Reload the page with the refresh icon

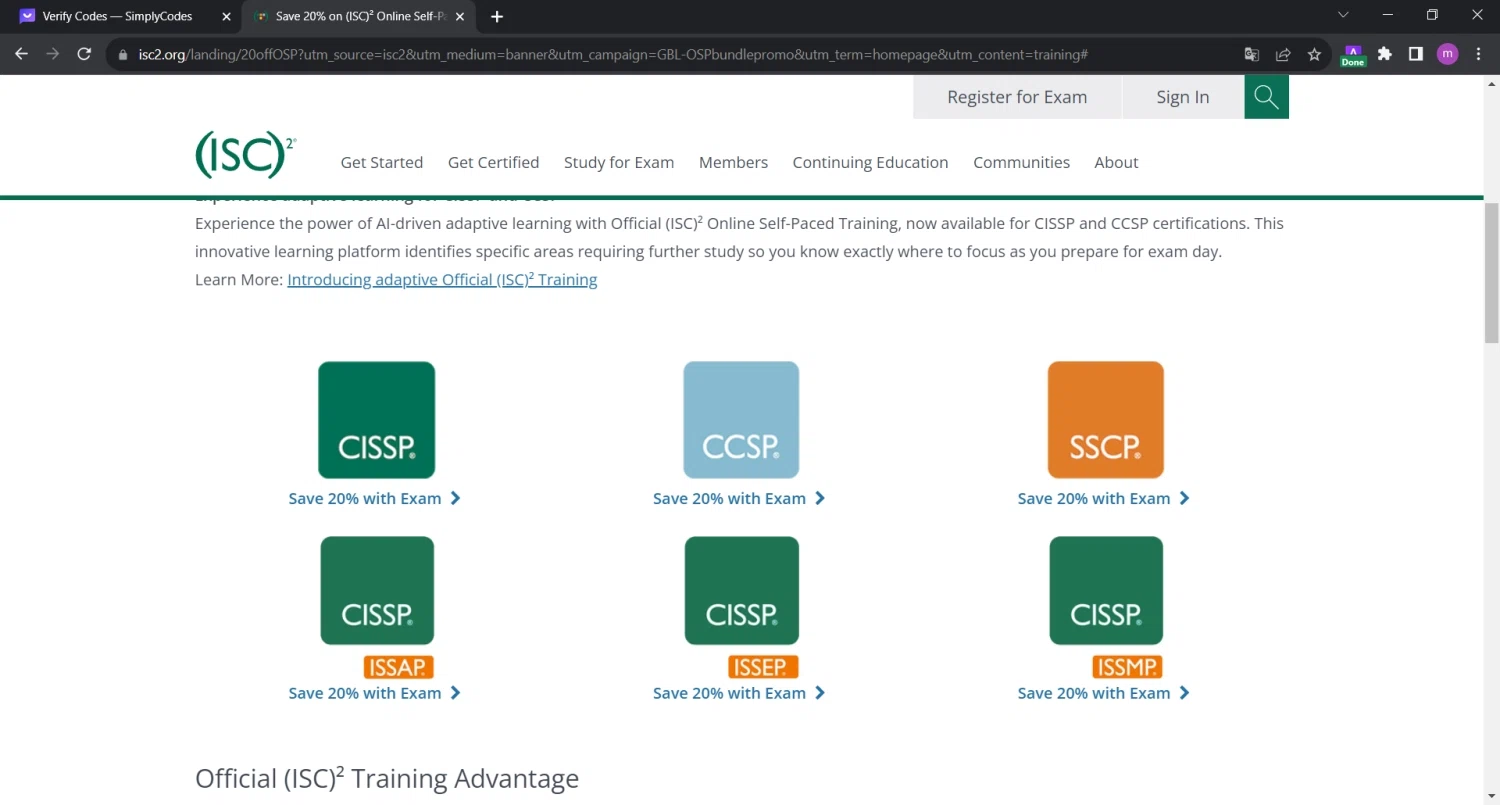[x=84, y=54]
